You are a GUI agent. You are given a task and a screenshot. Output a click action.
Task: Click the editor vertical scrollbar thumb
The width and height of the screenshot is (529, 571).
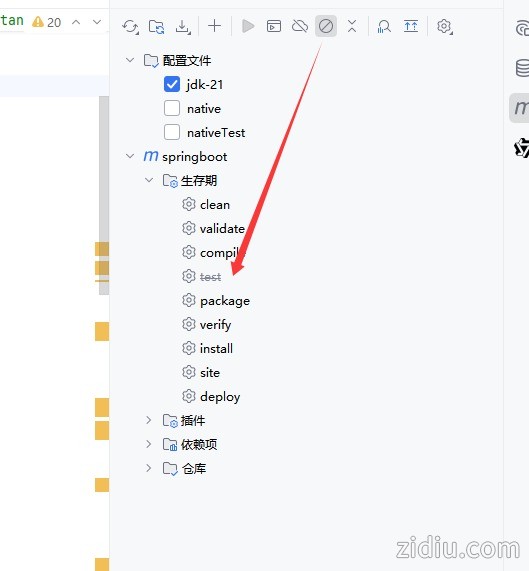click(104, 196)
